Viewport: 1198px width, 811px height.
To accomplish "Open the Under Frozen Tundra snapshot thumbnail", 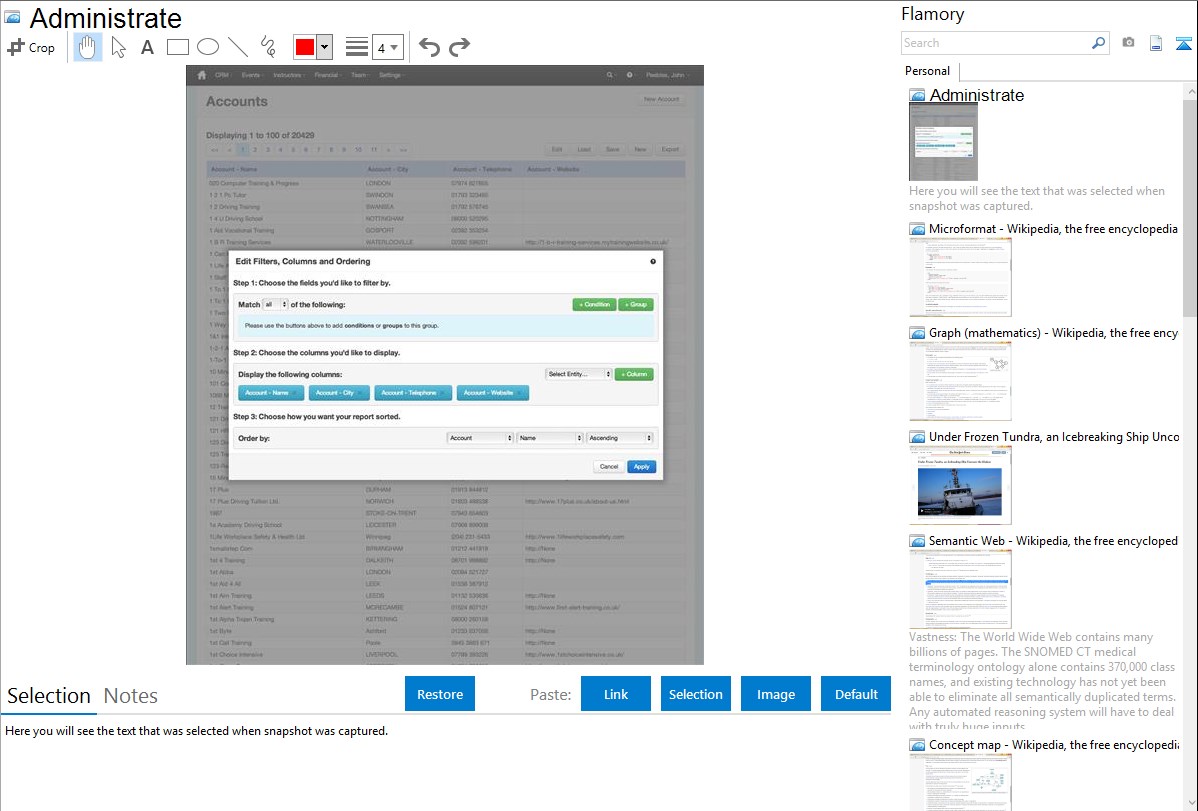I will 960,485.
